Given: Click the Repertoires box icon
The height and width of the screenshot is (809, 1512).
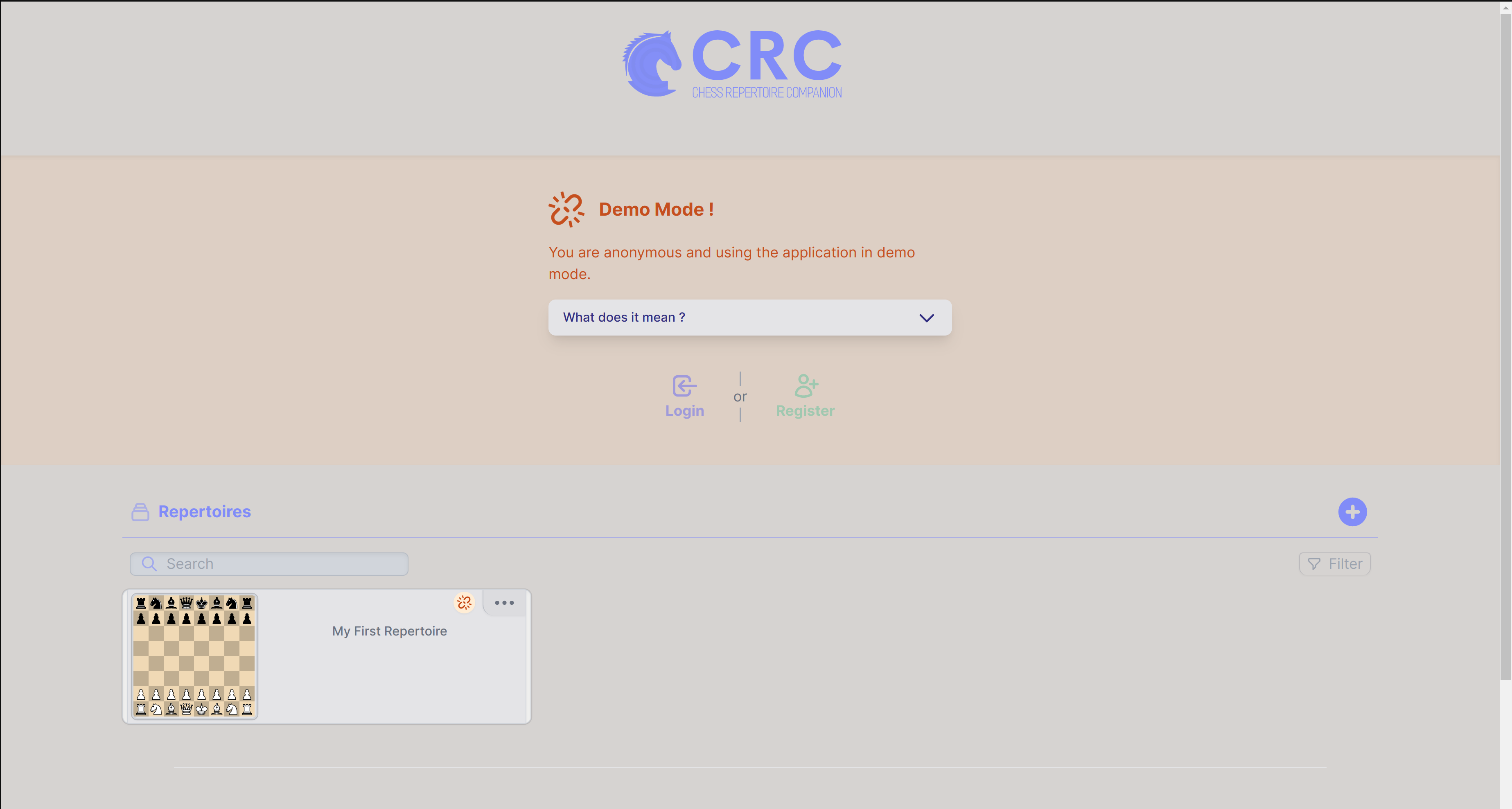Looking at the screenshot, I should [x=140, y=512].
